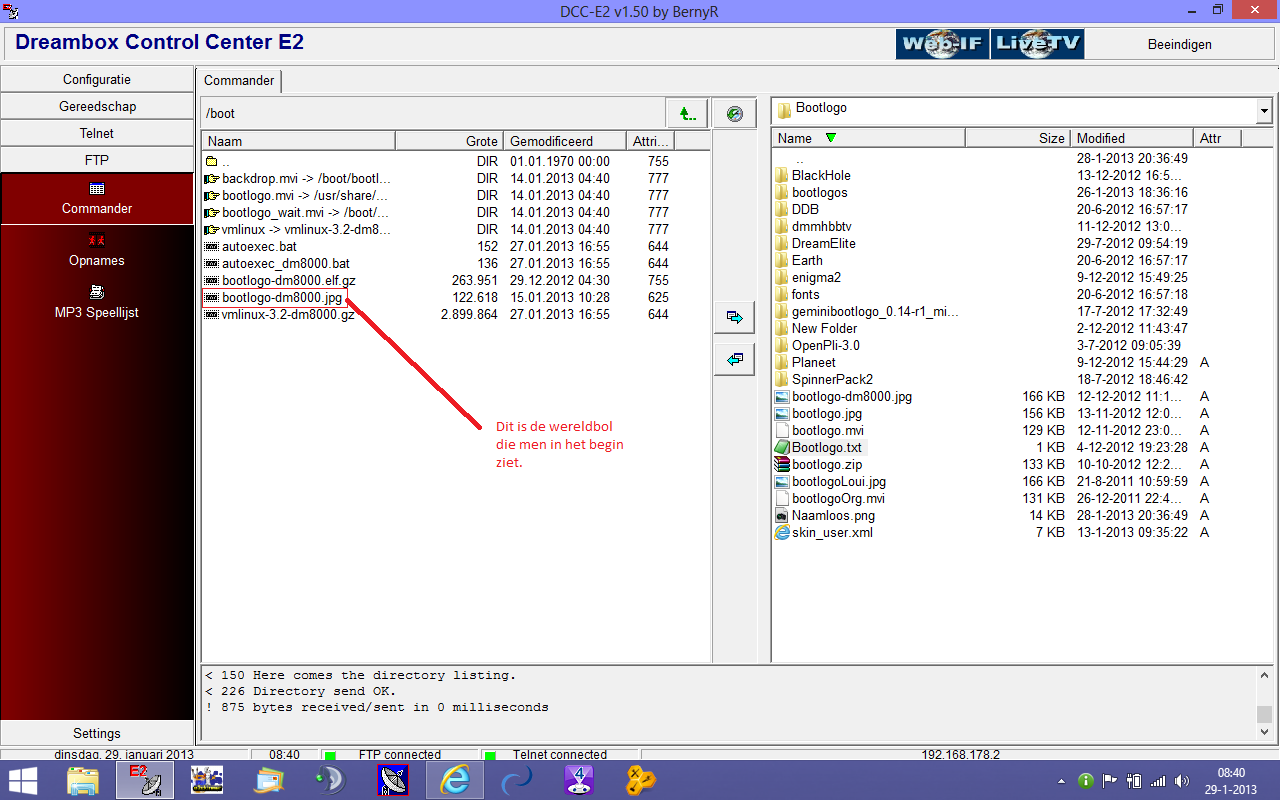Open the Configuratie section

pyautogui.click(x=97, y=79)
